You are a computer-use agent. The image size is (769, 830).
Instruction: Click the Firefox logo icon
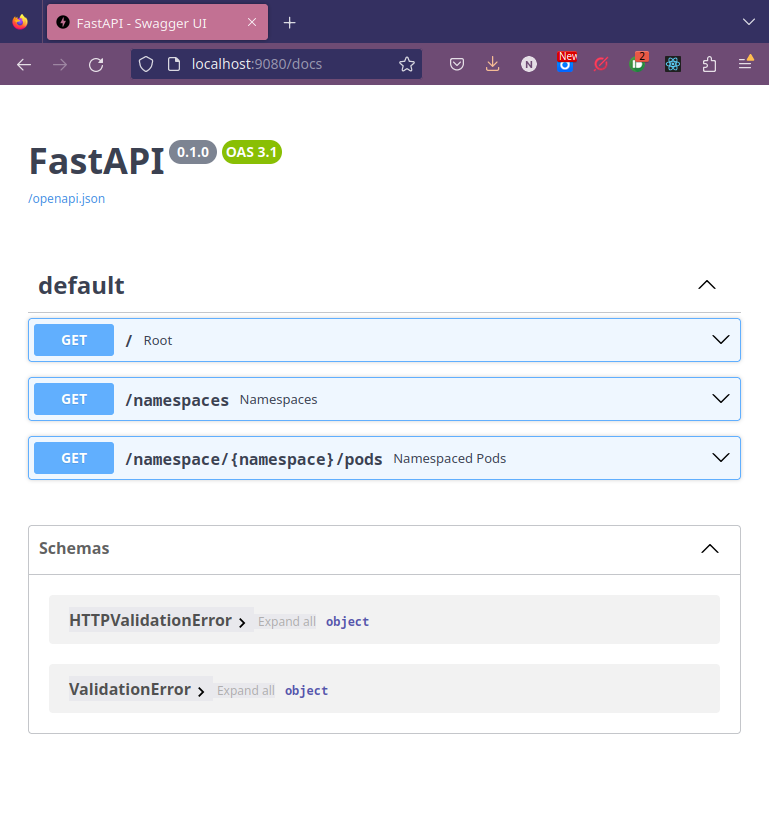click(20, 22)
